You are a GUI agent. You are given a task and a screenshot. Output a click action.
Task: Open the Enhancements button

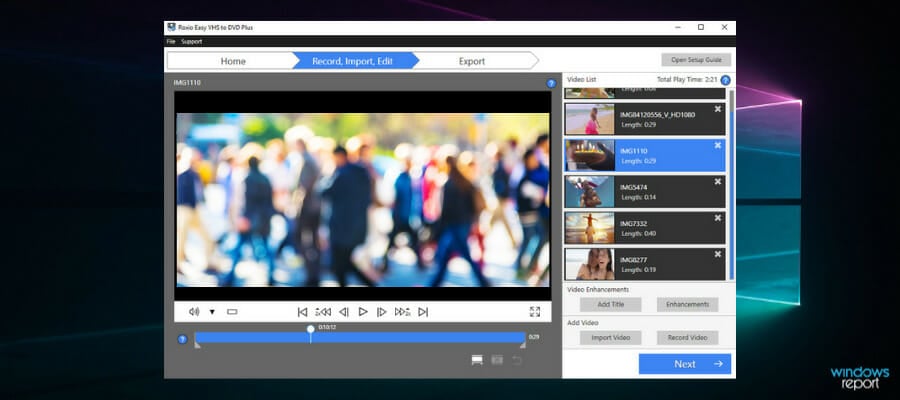[x=688, y=304]
